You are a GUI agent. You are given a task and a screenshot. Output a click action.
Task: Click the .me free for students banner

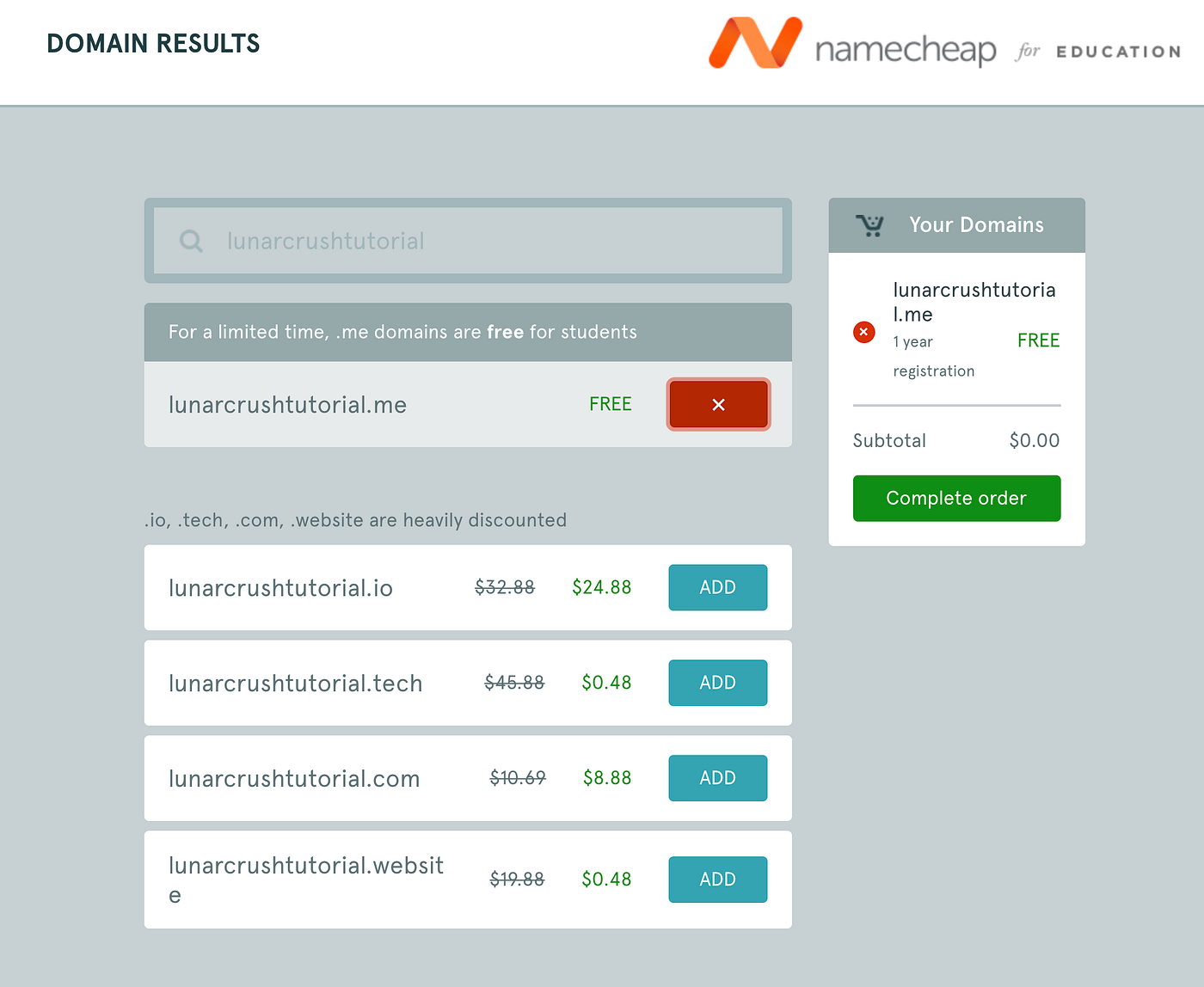(x=468, y=332)
